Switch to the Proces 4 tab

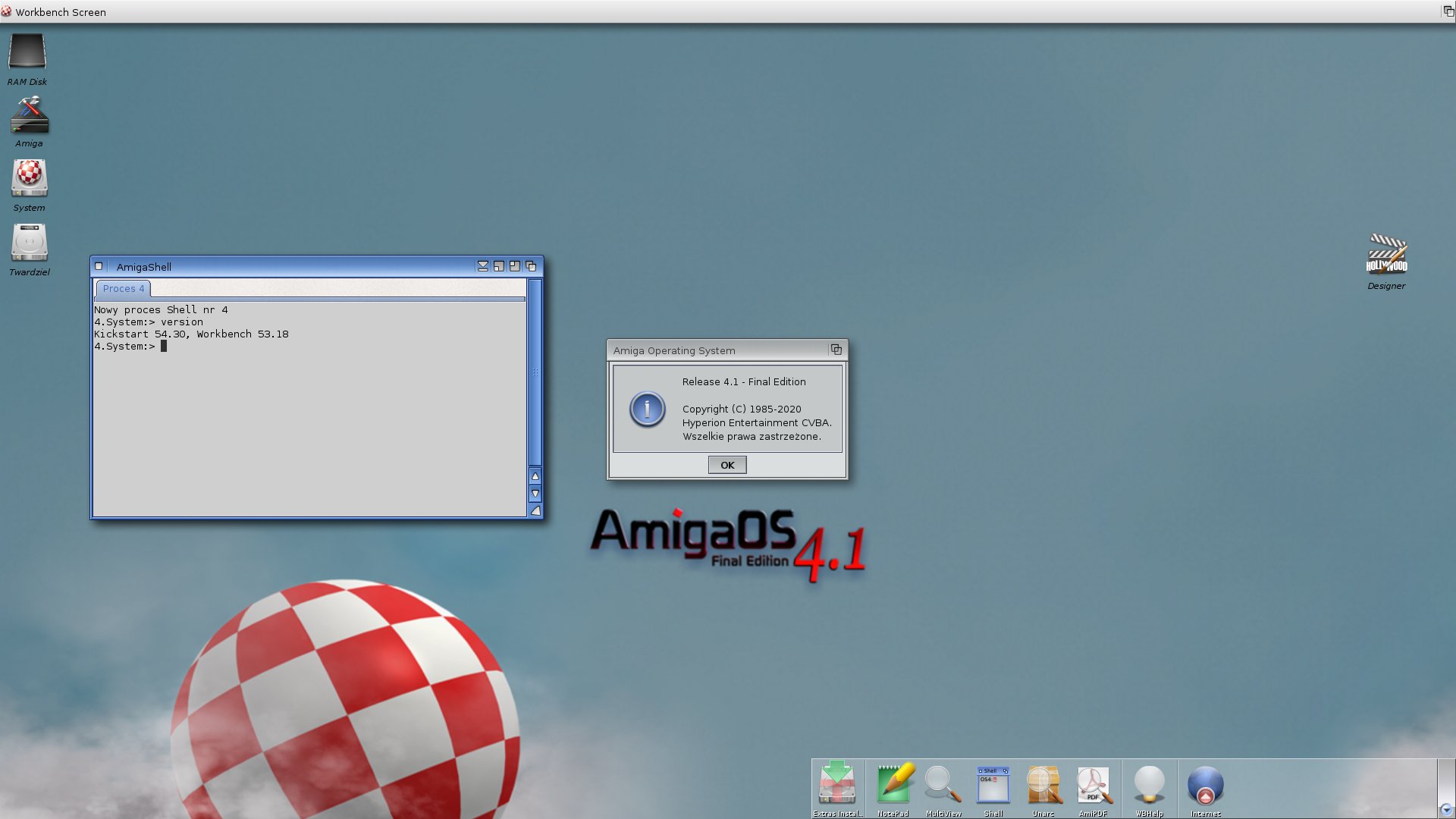pyautogui.click(x=123, y=289)
